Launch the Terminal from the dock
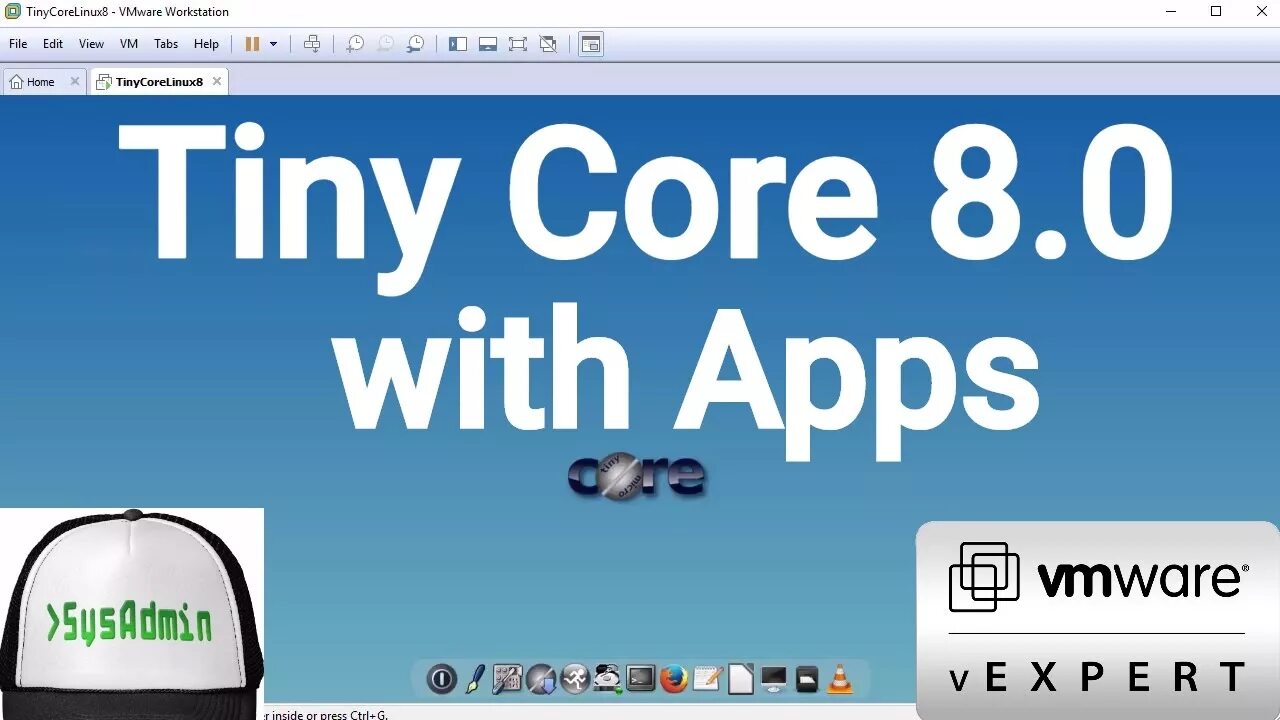 pos(641,679)
